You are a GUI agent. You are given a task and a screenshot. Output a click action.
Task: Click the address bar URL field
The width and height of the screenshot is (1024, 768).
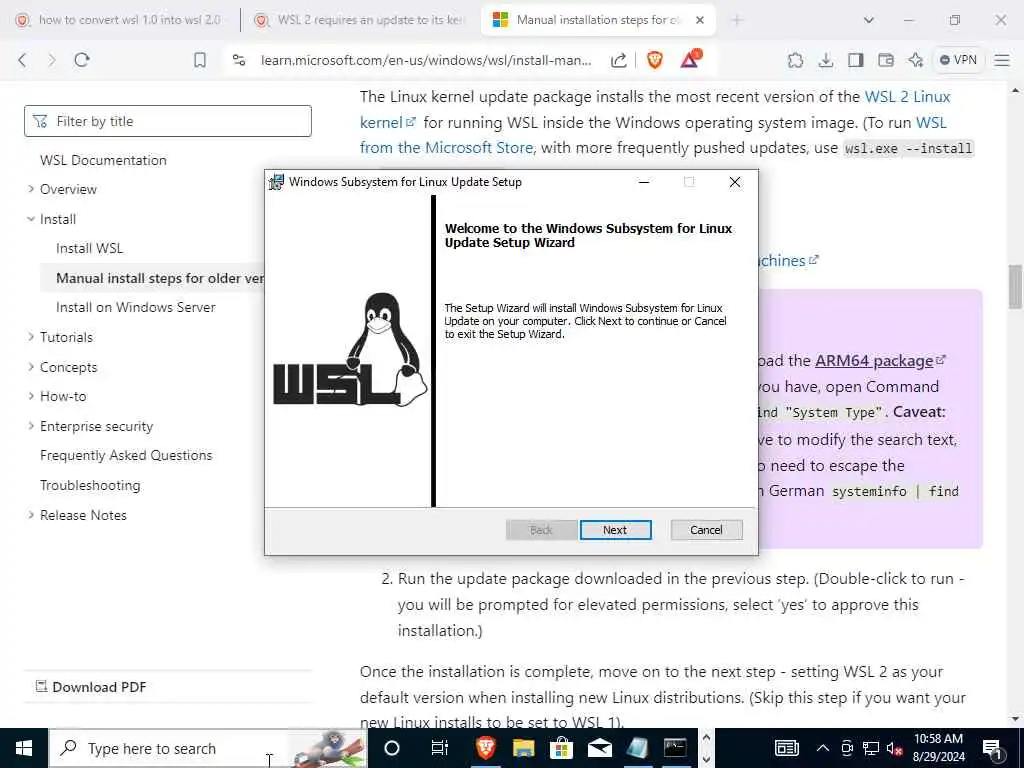[426, 60]
